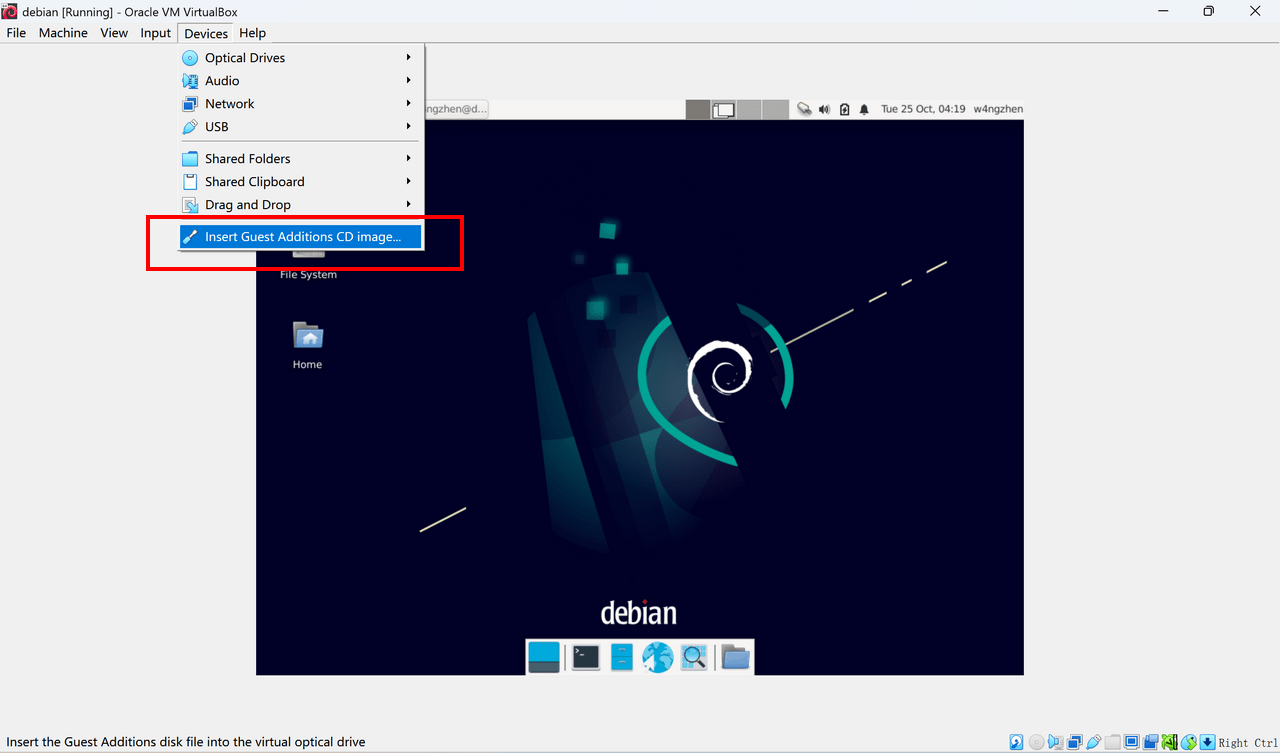Open Application Finder magnifier dock icon
The height and width of the screenshot is (753, 1280).
pyautogui.click(x=694, y=657)
